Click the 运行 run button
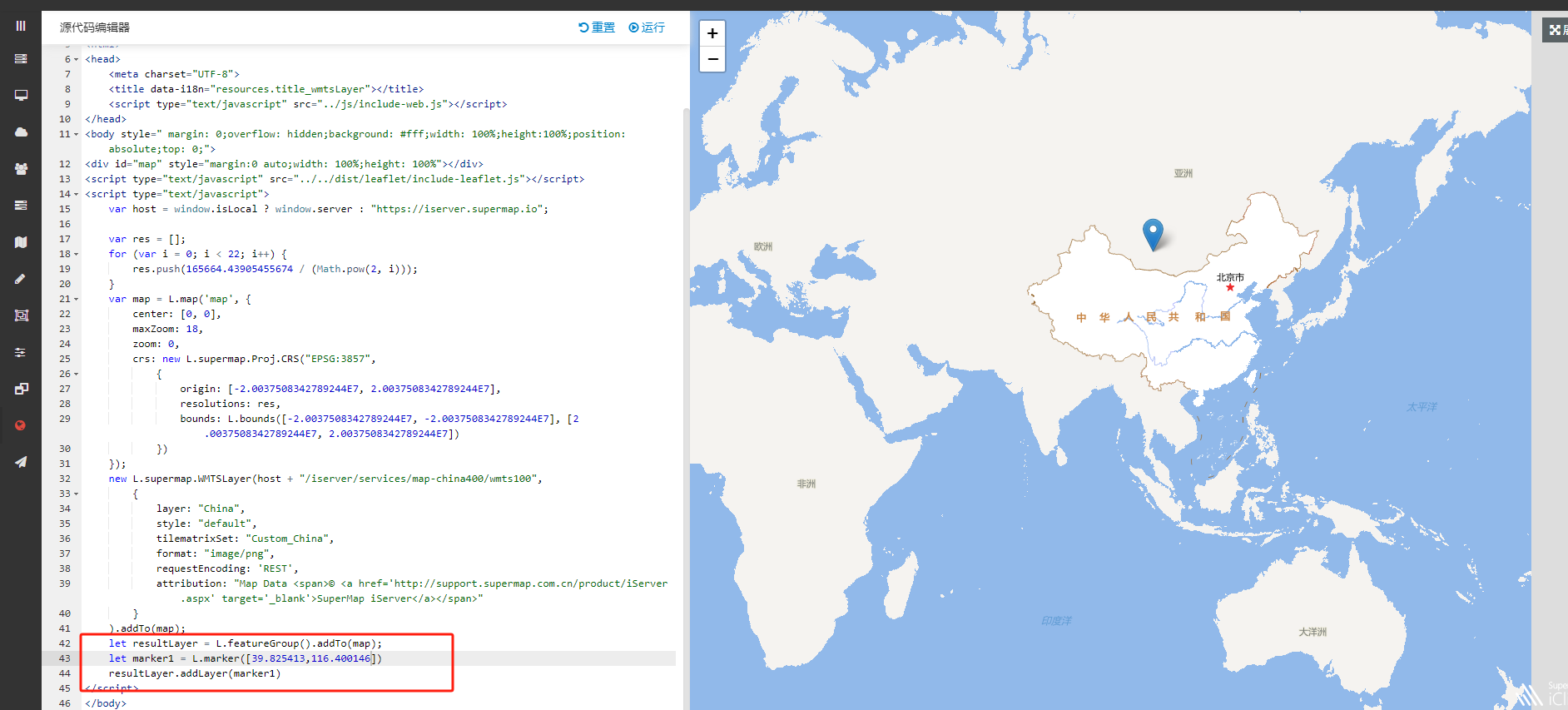 point(647,27)
